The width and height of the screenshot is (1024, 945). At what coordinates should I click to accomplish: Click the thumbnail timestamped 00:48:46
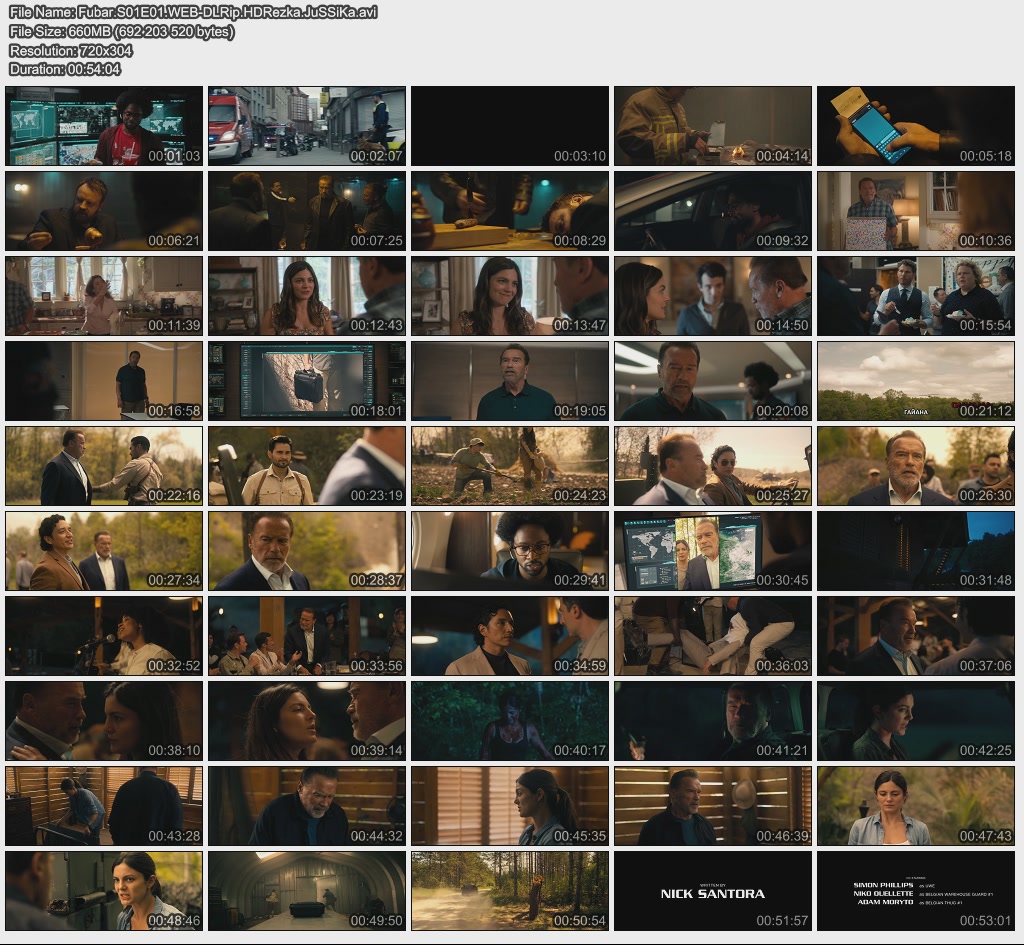pyautogui.click(x=104, y=891)
